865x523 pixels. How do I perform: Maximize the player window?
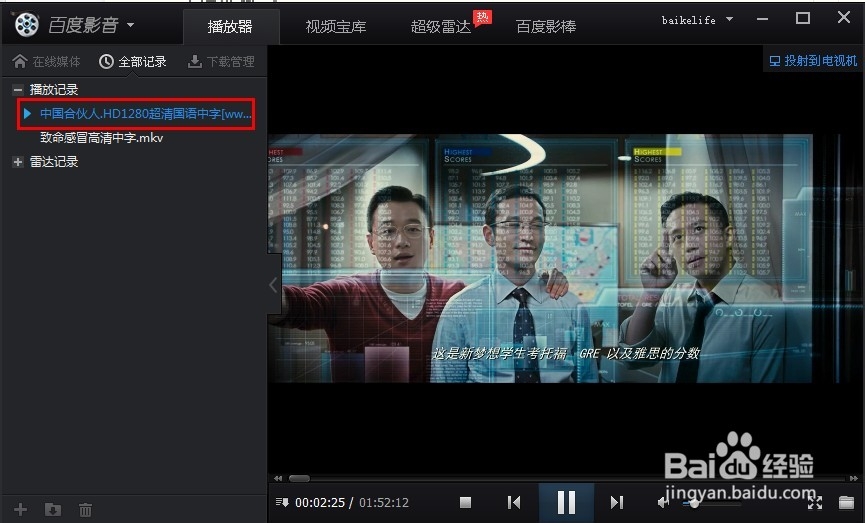803,18
